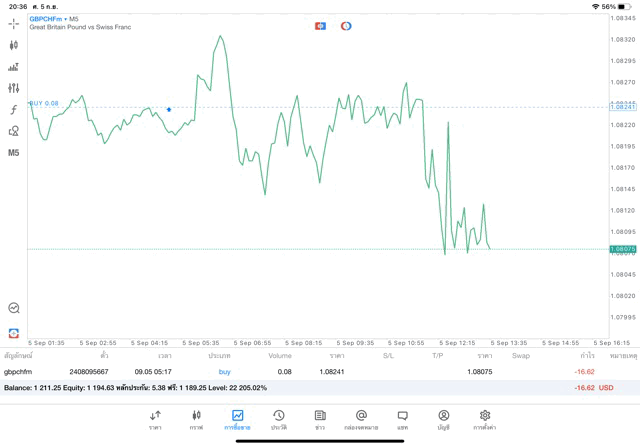Tap the chart search icon at lower left
This screenshot has height=447, width=640.
click(13, 308)
